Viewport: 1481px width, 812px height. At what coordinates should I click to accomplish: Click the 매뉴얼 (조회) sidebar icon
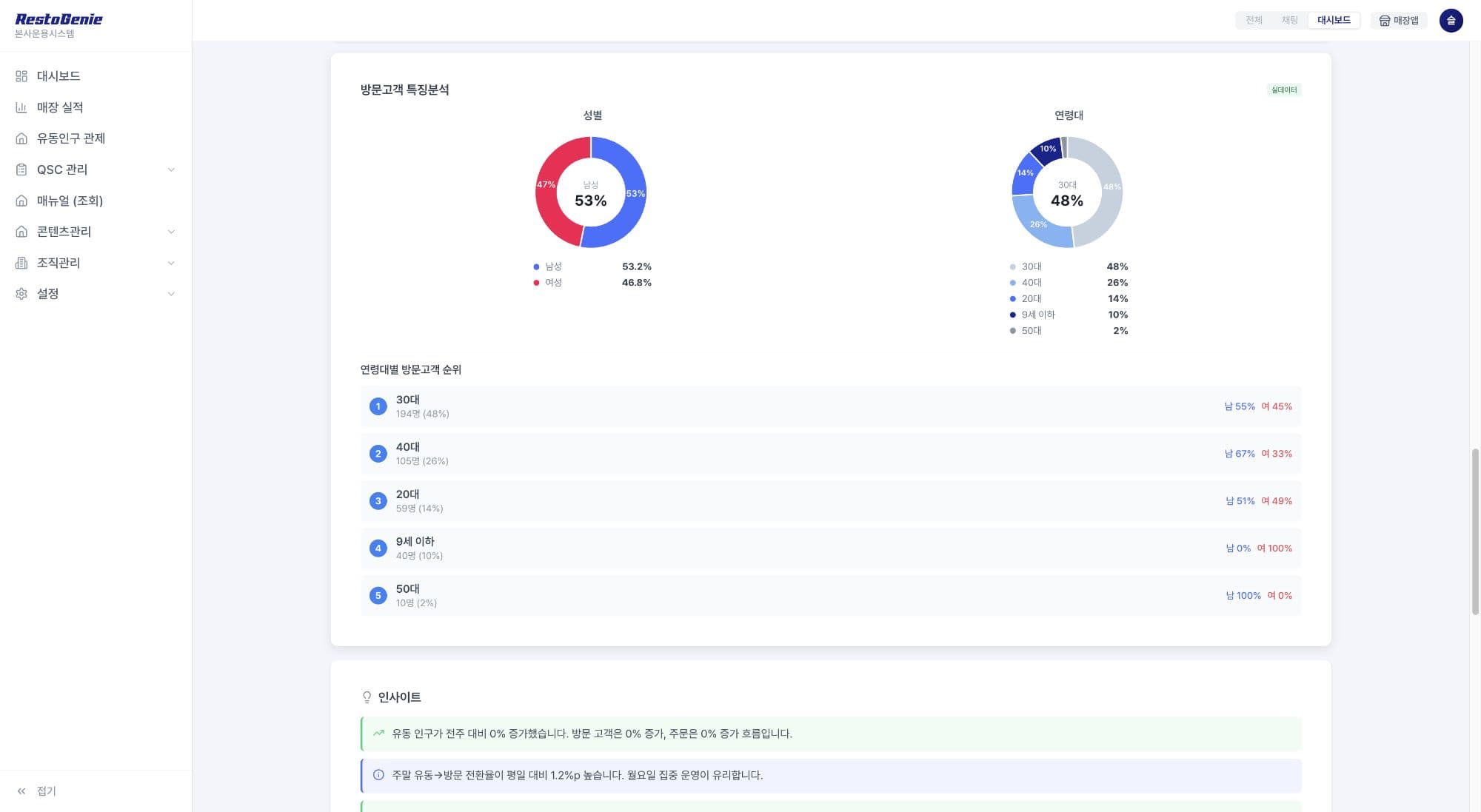point(21,201)
